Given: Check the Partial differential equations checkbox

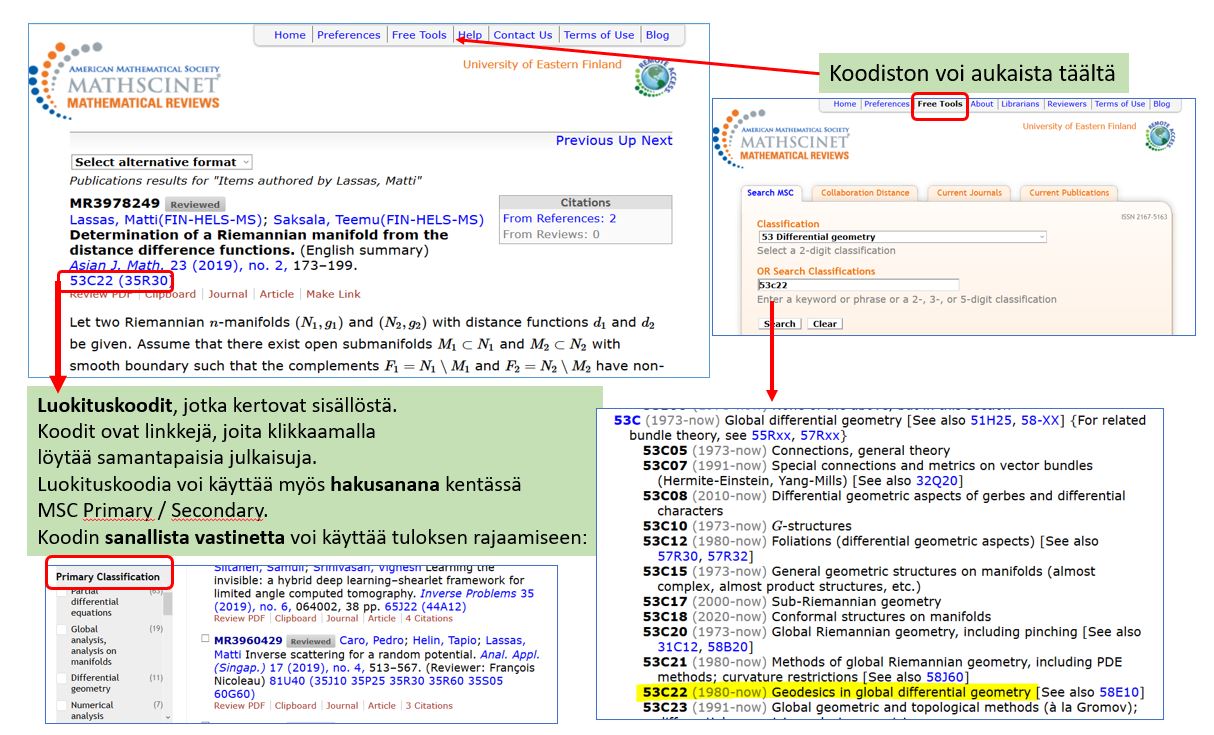Looking at the screenshot, I should [62, 592].
